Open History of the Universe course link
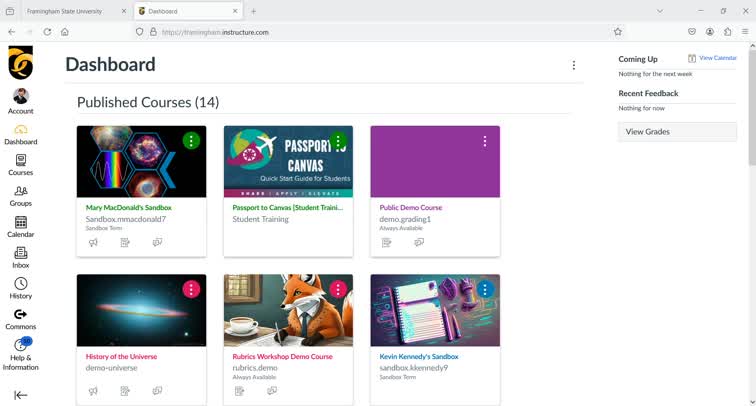756x406 pixels. [122, 356]
